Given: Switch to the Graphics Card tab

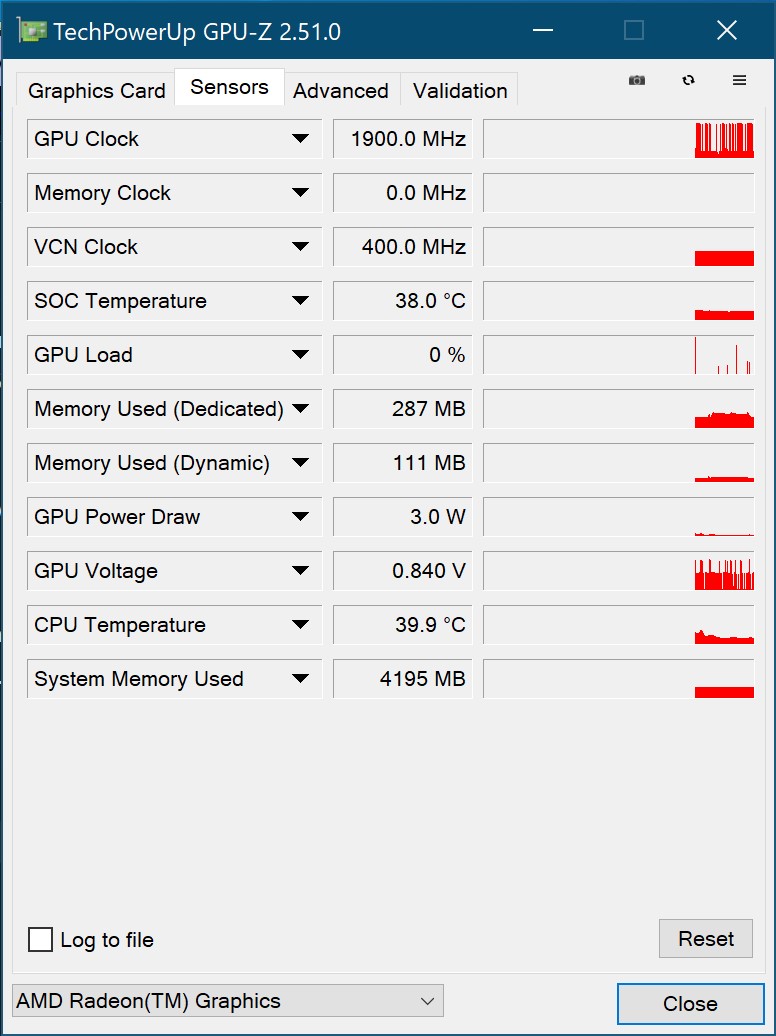Looking at the screenshot, I should (x=96, y=91).
